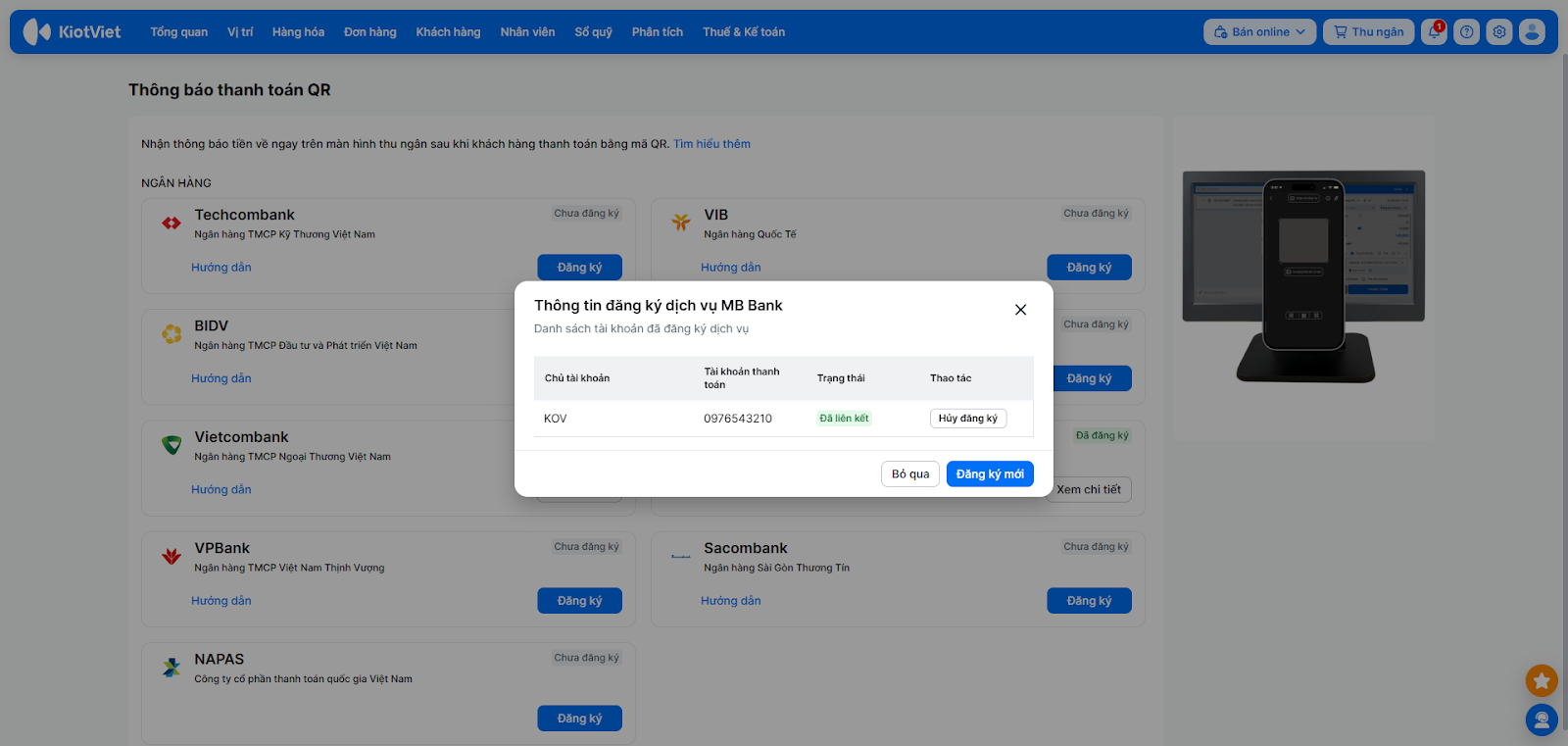The height and width of the screenshot is (746, 1568).
Task: Click the KiotViet logo icon
Action: click(37, 32)
